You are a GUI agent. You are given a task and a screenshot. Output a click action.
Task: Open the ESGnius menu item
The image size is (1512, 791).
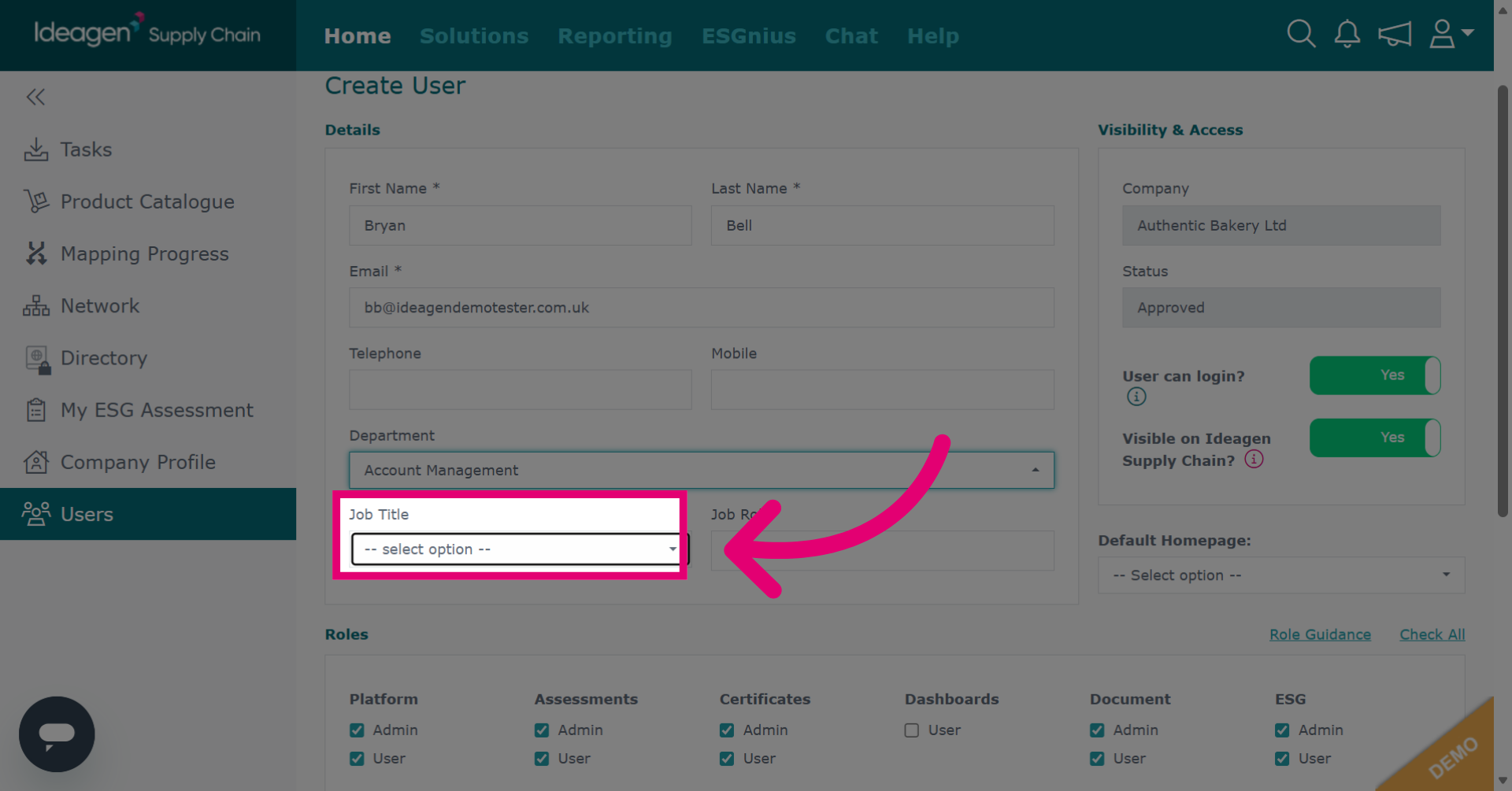(749, 36)
